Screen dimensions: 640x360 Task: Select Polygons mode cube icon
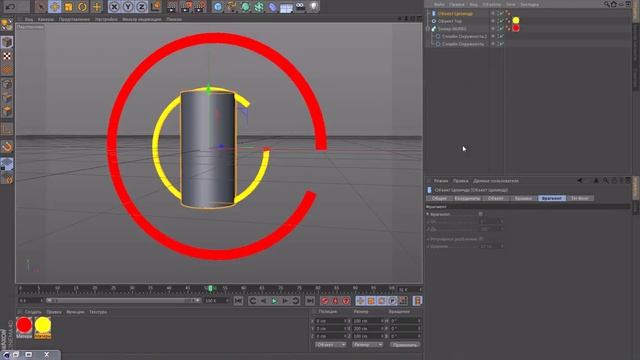tap(7, 111)
